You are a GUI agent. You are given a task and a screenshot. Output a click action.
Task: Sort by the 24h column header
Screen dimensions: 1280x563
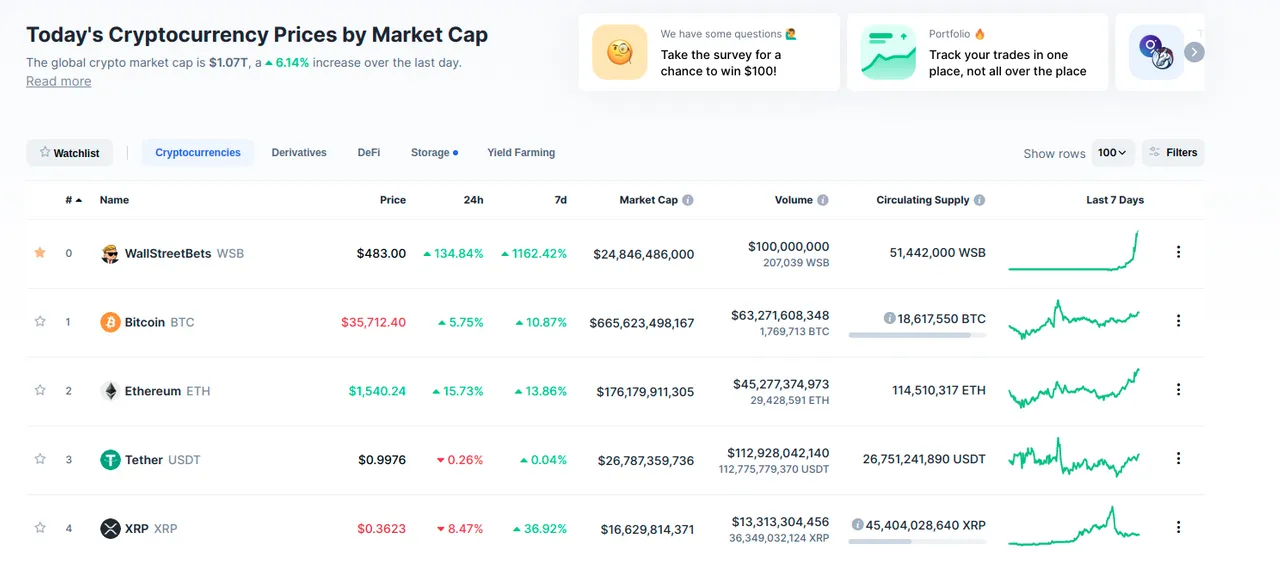click(x=474, y=200)
